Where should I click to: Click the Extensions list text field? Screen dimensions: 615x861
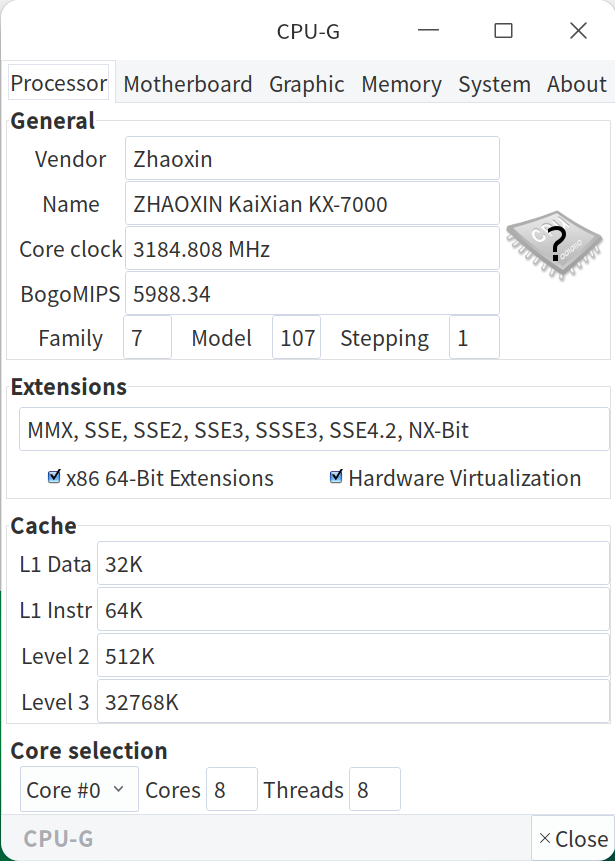point(314,431)
